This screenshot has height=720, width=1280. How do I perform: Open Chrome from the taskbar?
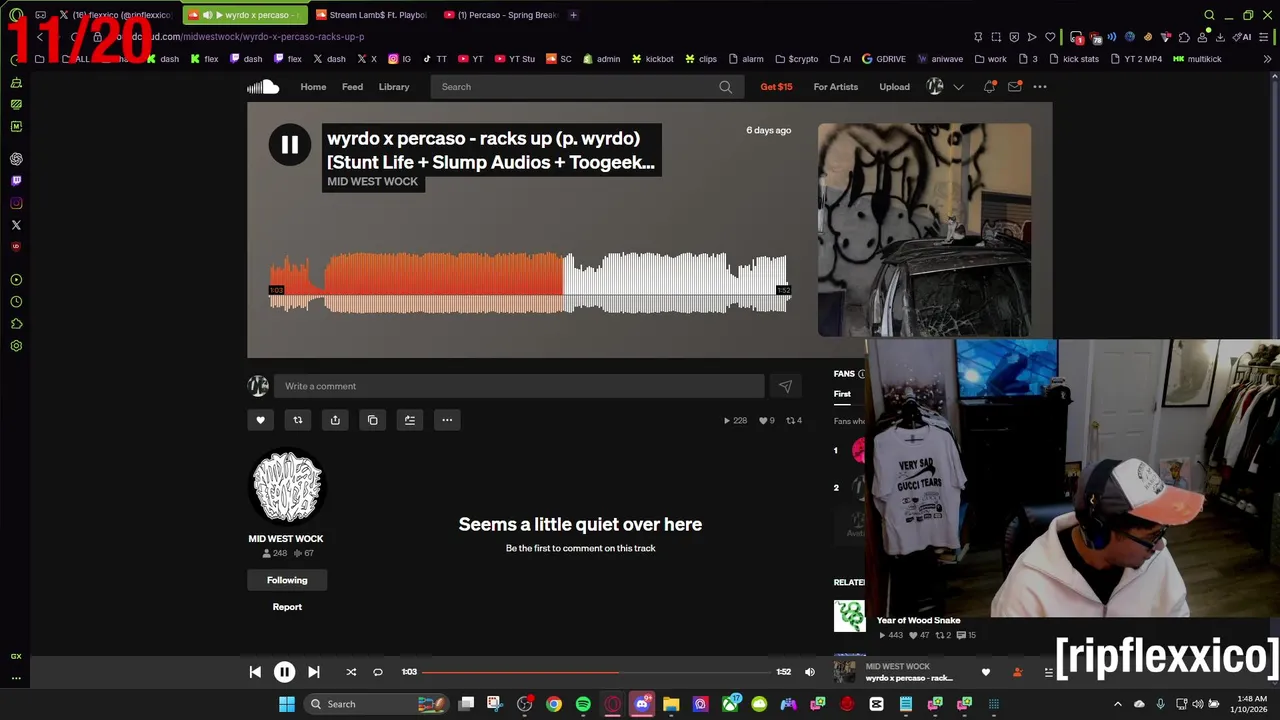[554, 704]
